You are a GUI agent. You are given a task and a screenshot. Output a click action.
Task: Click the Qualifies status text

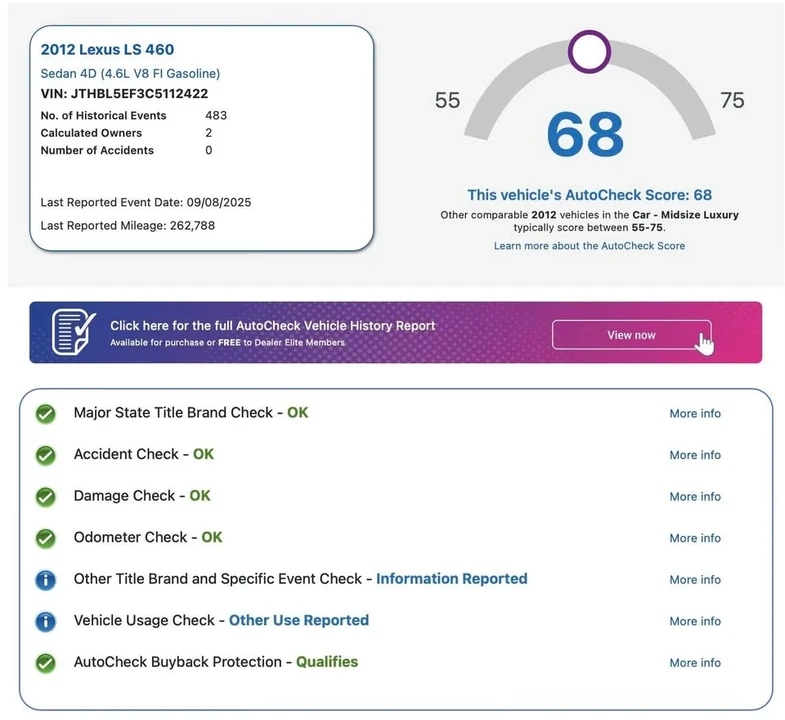(327, 662)
